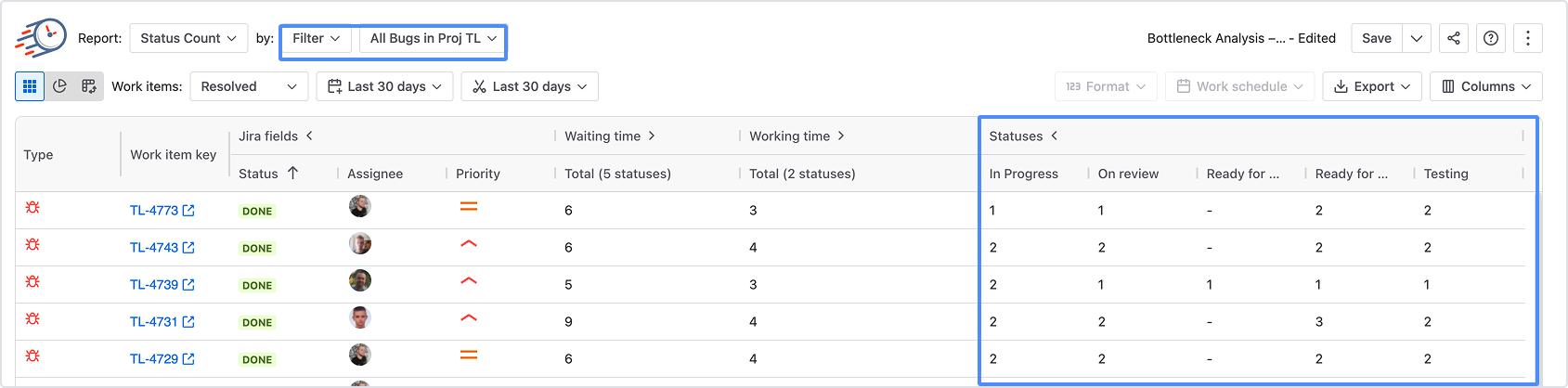
Task: Collapse the Jira fields column group
Action: coord(309,136)
